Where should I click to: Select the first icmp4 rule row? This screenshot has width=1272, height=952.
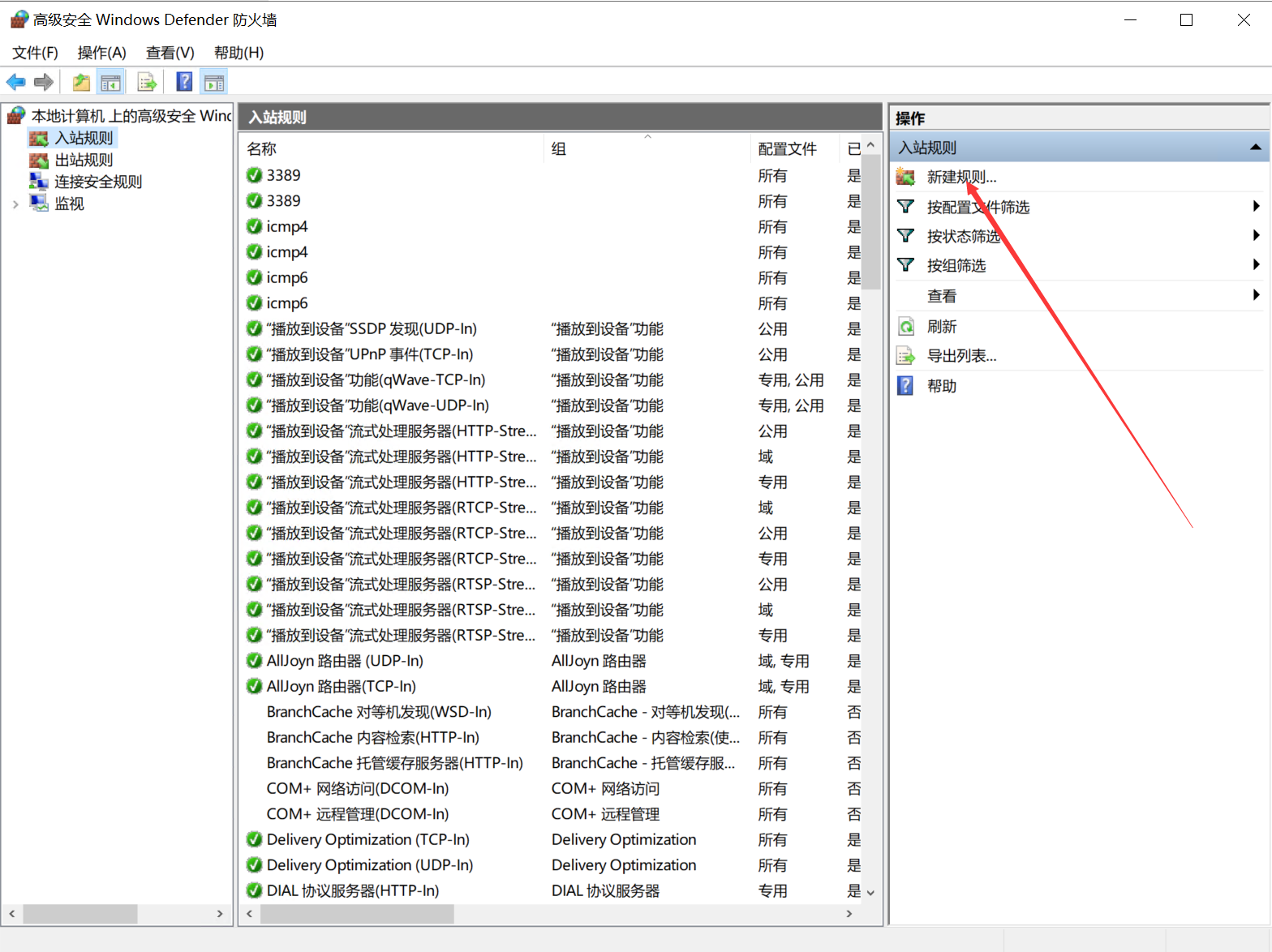[552, 226]
